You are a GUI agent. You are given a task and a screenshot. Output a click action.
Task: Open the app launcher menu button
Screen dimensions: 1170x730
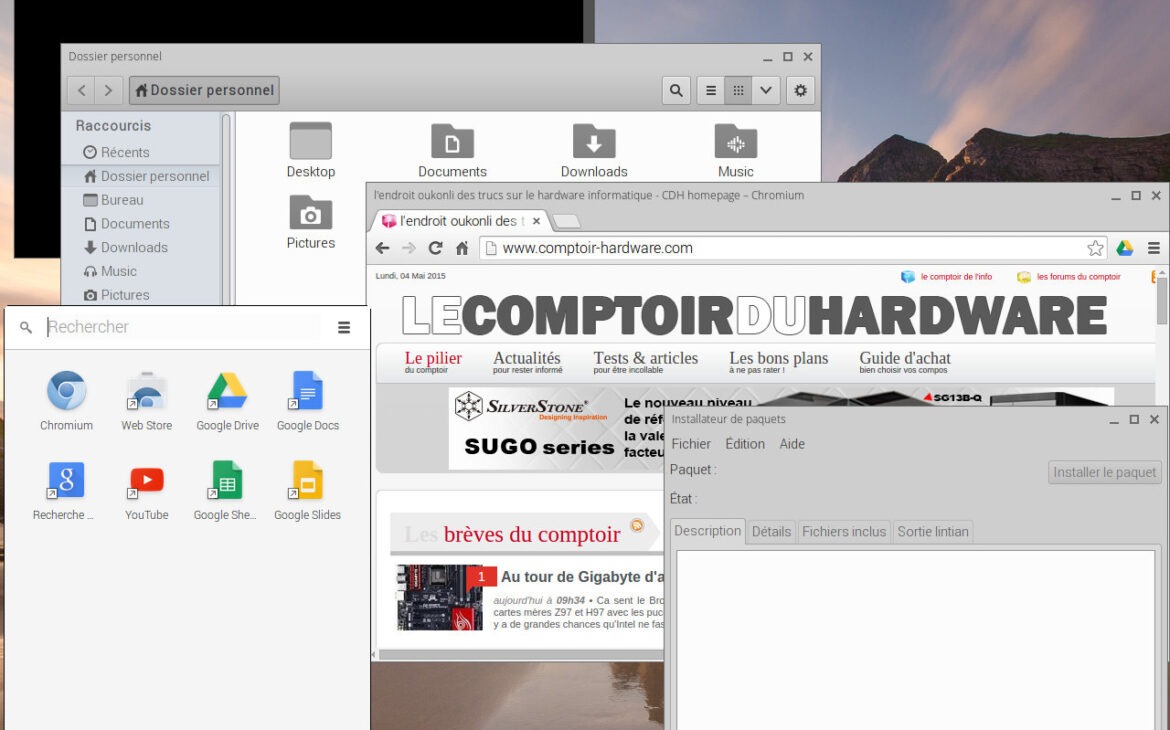(x=344, y=327)
